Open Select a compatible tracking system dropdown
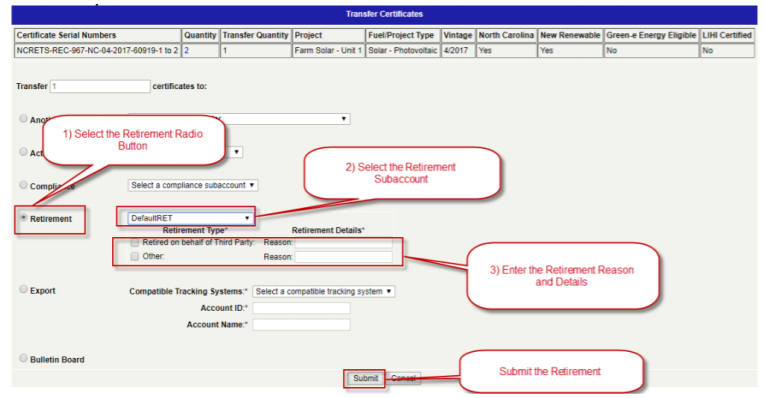This screenshot has width=765, height=398. click(323, 291)
